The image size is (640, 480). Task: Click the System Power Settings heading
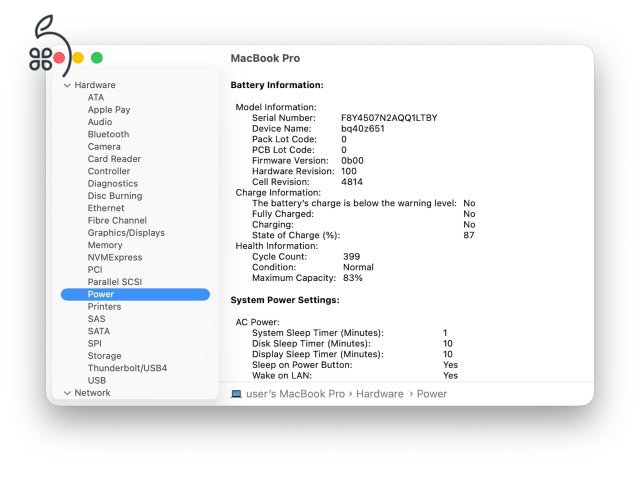click(285, 300)
